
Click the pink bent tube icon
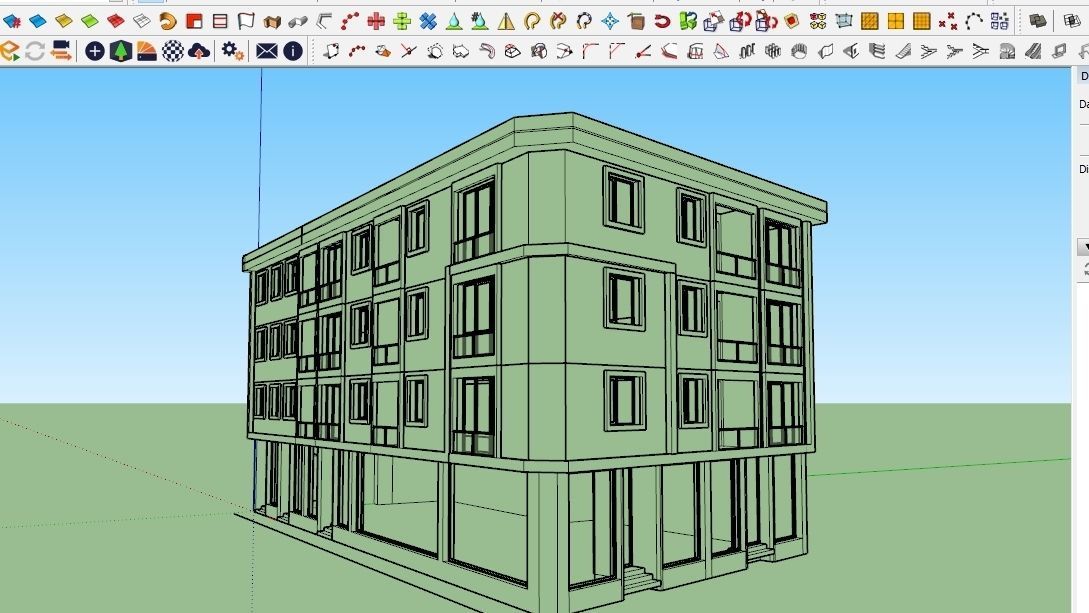coord(487,51)
